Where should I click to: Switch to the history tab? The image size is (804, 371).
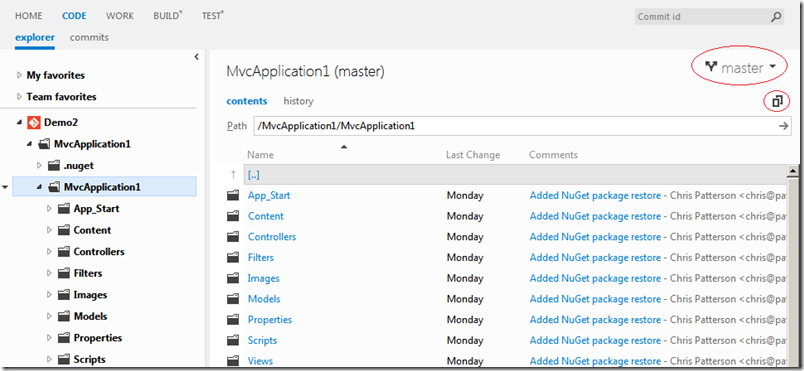(298, 101)
